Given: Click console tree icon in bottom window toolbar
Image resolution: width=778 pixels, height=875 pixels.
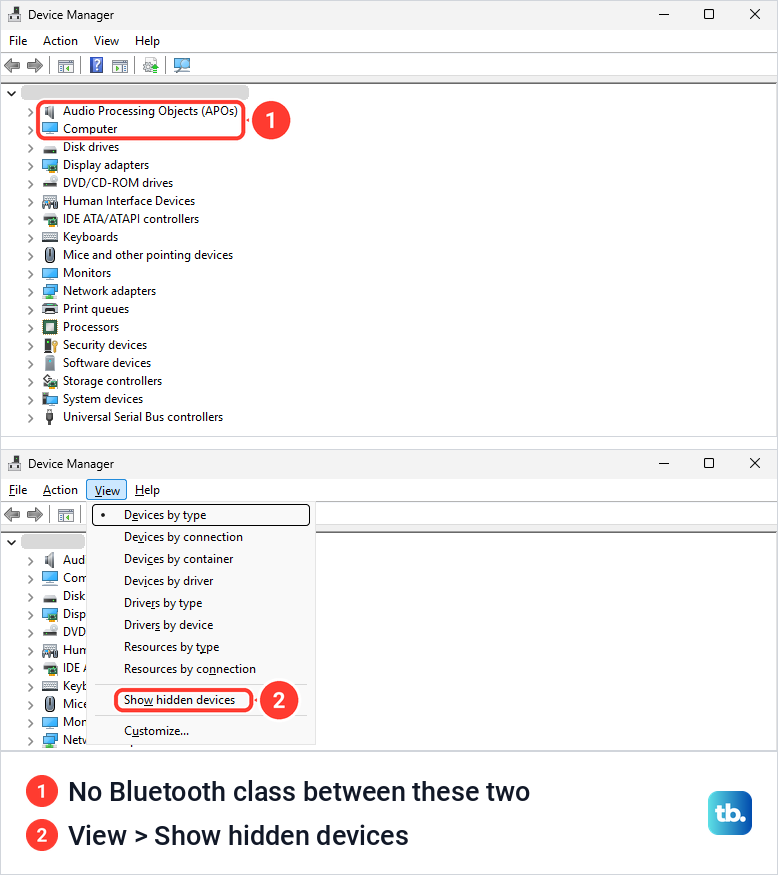Looking at the screenshot, I should click(66, 515).
